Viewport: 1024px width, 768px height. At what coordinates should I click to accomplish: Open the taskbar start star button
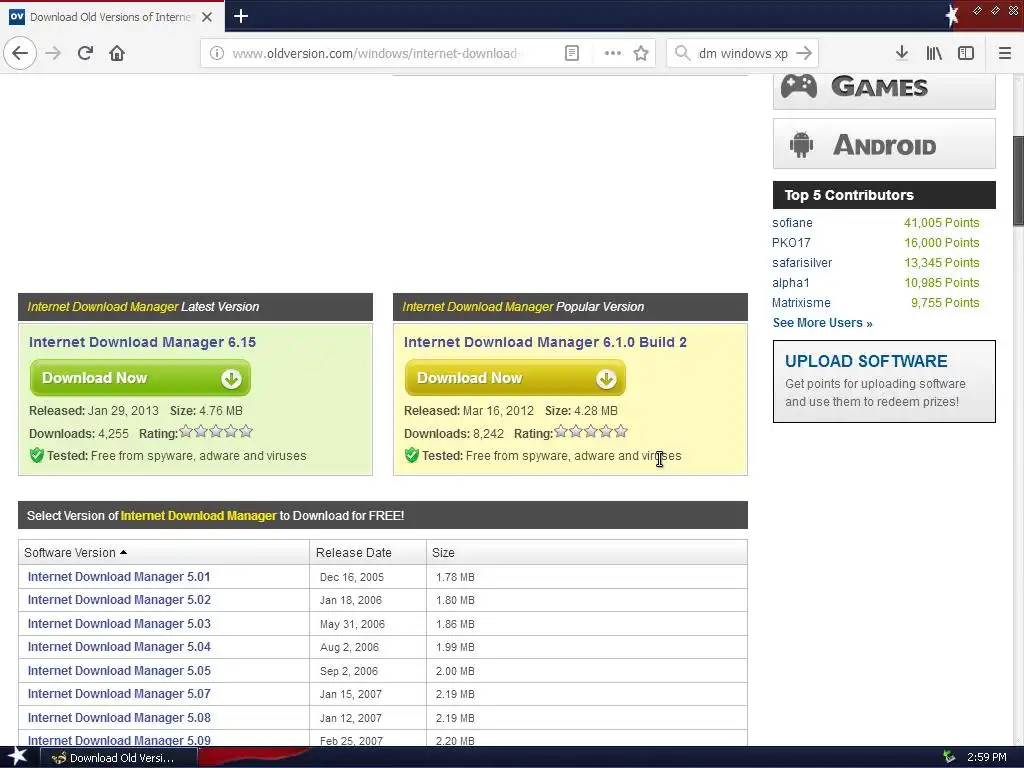[x=17, y=756]
